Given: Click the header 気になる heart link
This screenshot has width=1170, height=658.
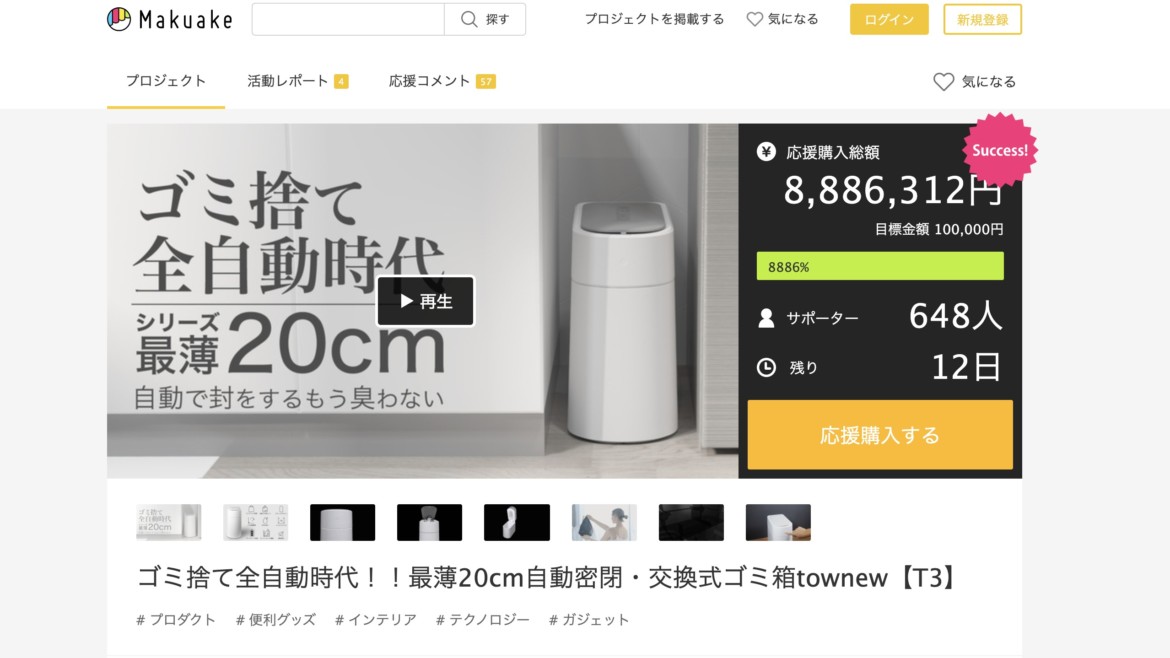Looking at the screenshot, I should coord(782,19).
